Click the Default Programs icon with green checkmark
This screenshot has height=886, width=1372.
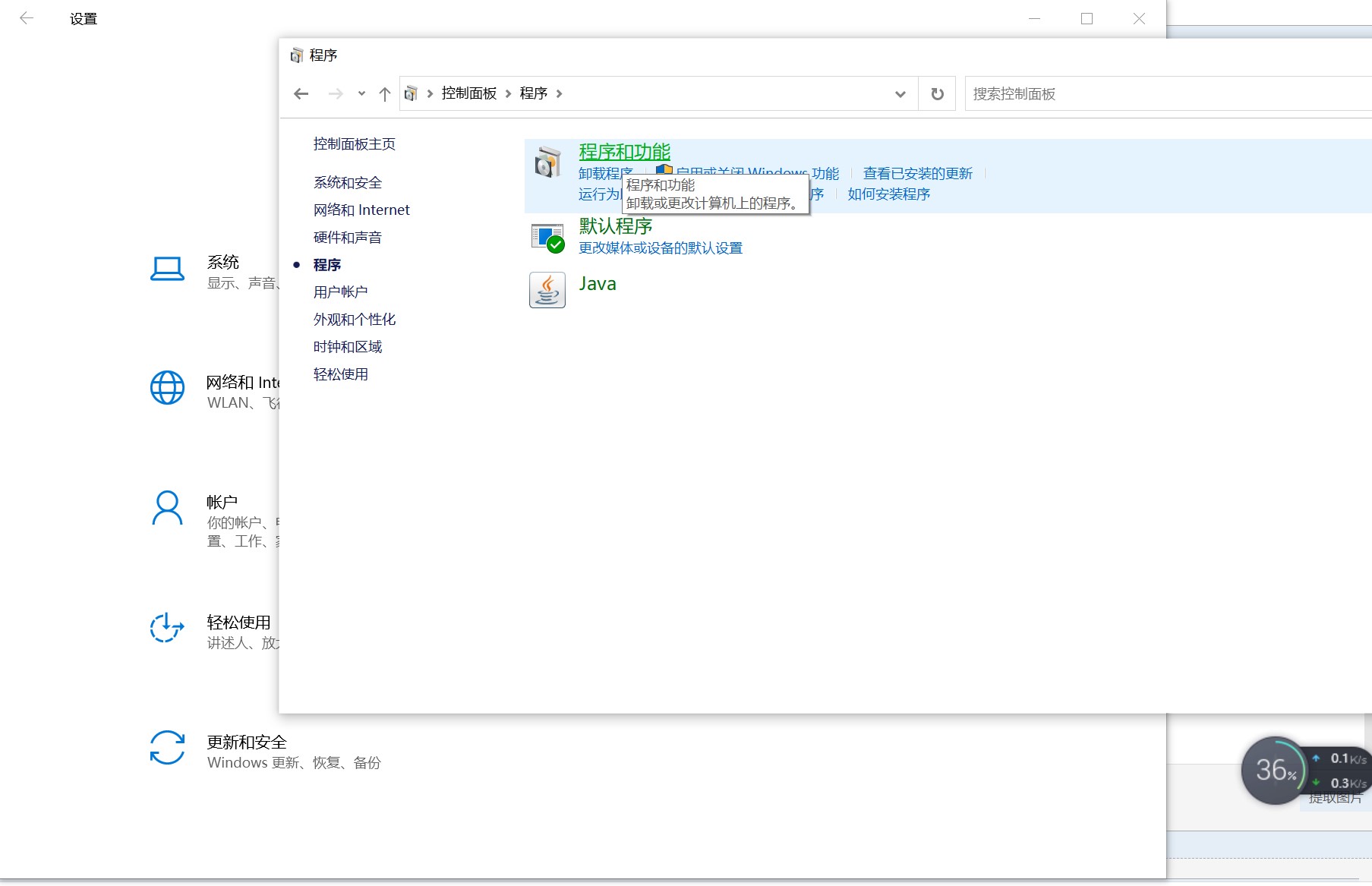[547, 238]
